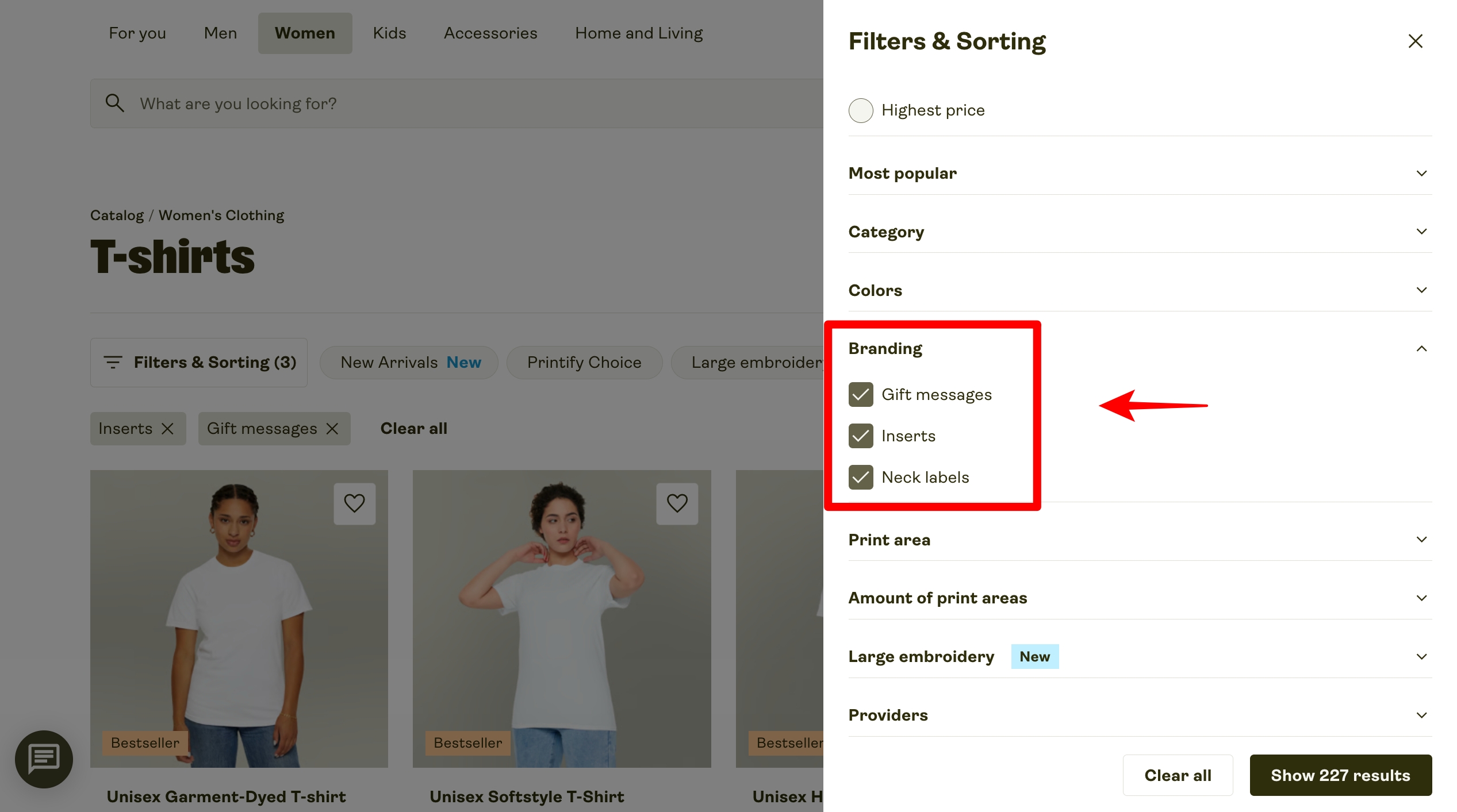Expand the Category filter section
This screenshot has height=812, width=1457.
pyautogui.click(x=1140, y=232)
